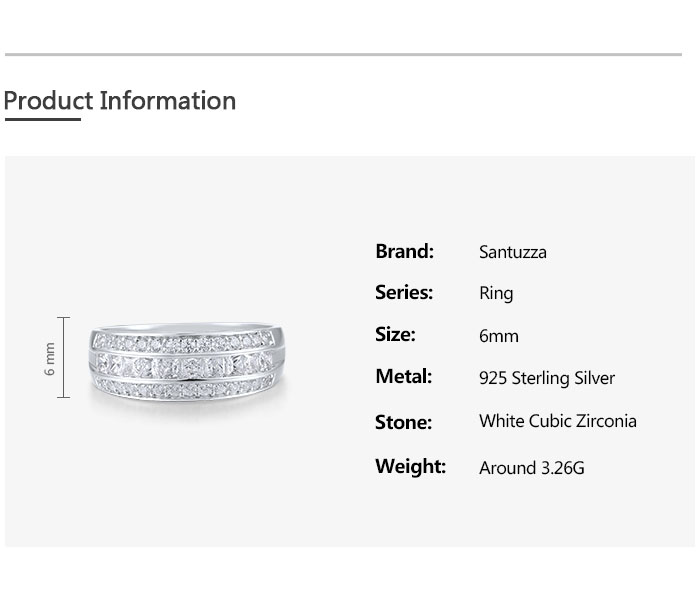Click the Metal: label
Viewport: 700px width, 607px height.
[x=403, y=377]
